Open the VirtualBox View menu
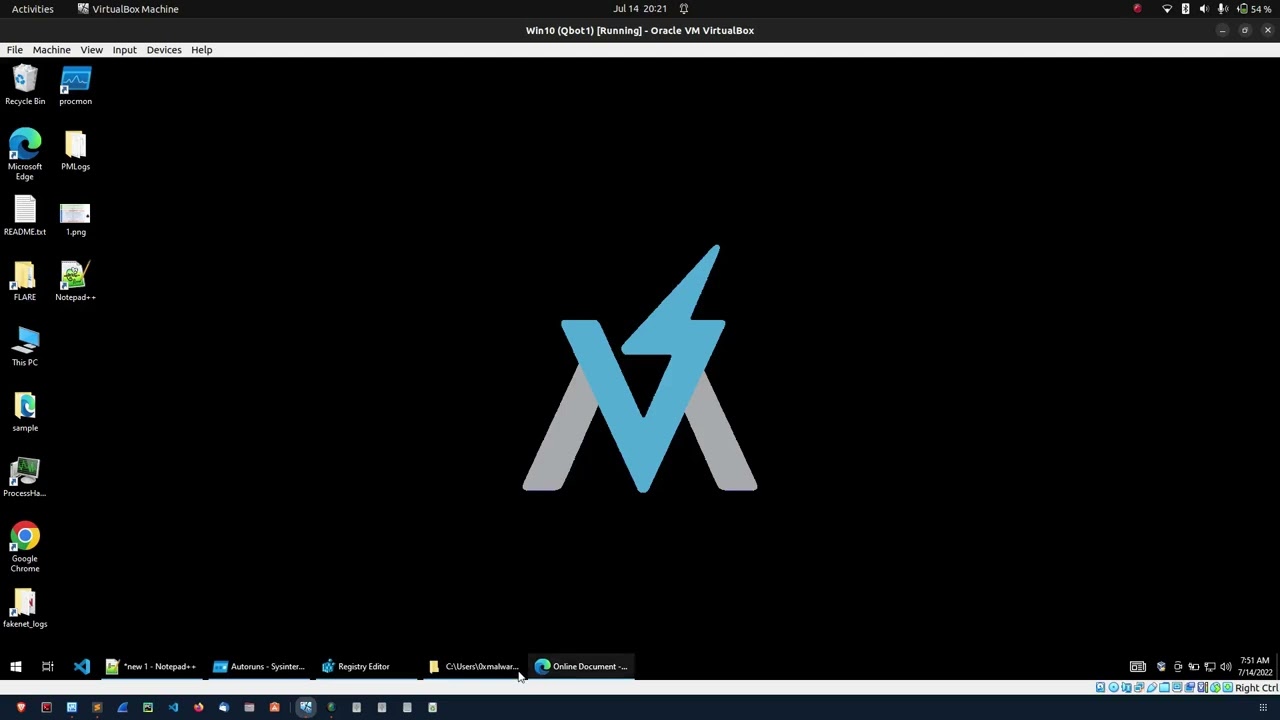This screenshot has width=1280, height=720. tap(91, 49)
